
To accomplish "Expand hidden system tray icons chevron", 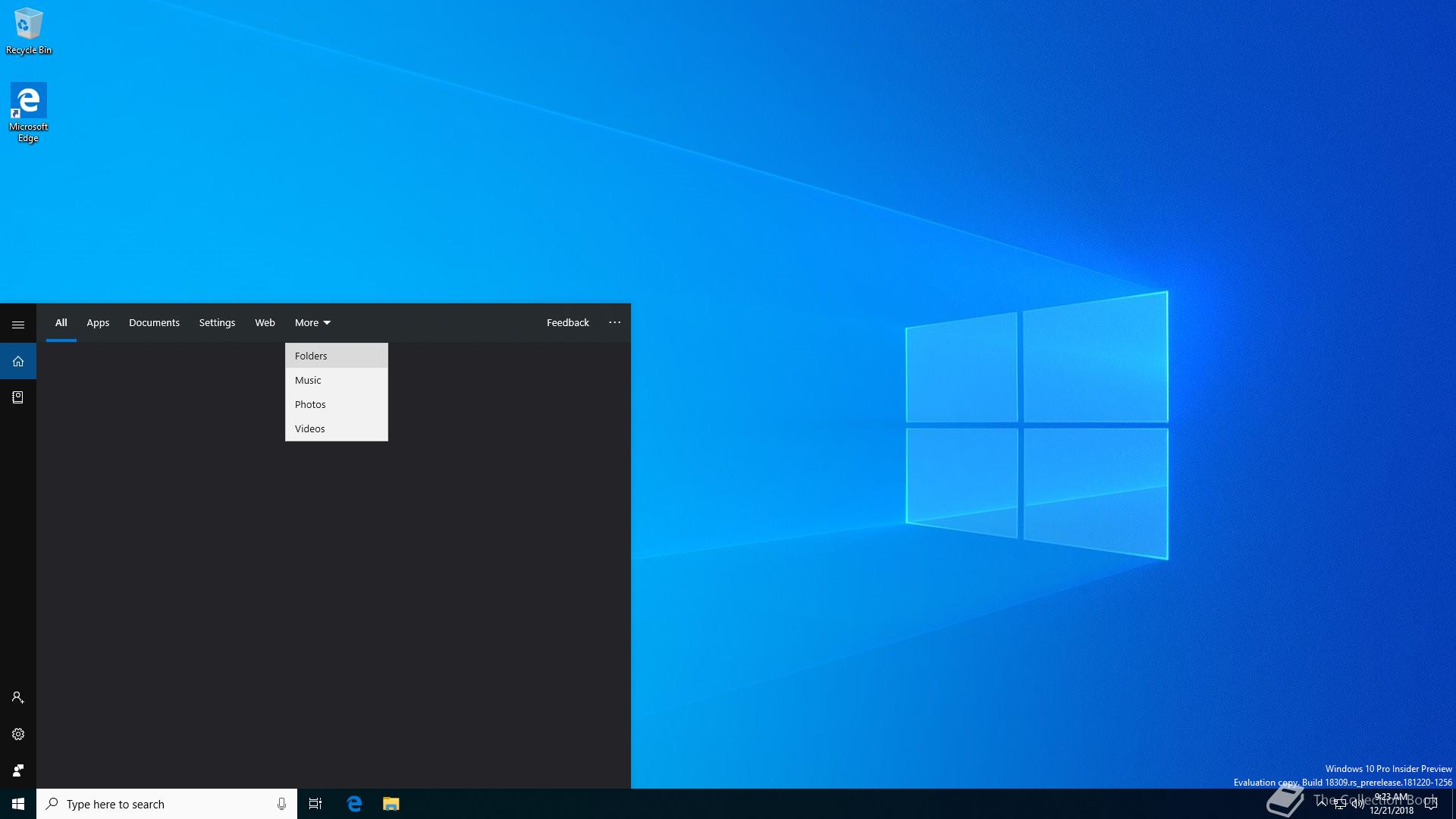I will [x=1322, y=803].
